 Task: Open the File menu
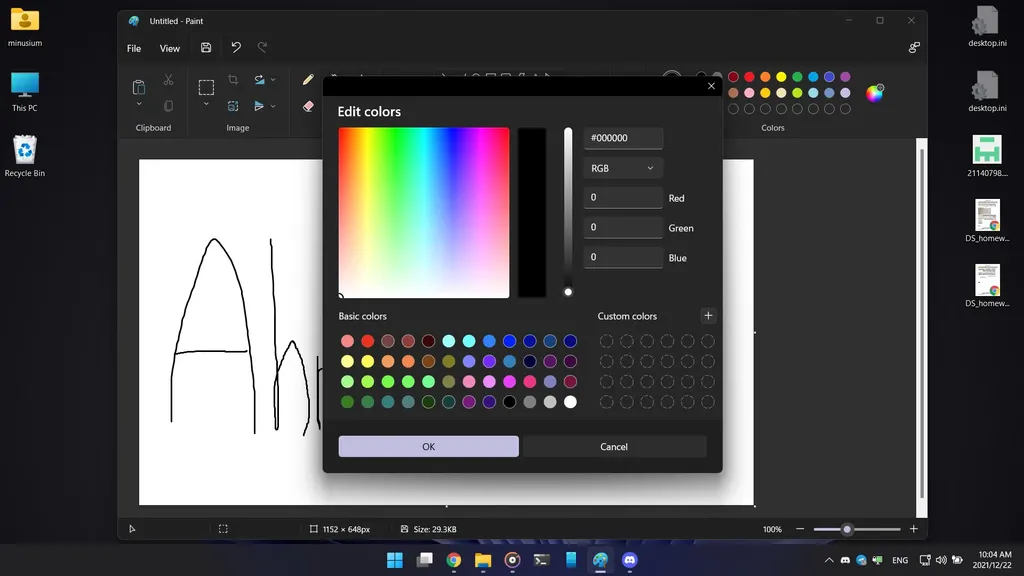tap(134, 48)
